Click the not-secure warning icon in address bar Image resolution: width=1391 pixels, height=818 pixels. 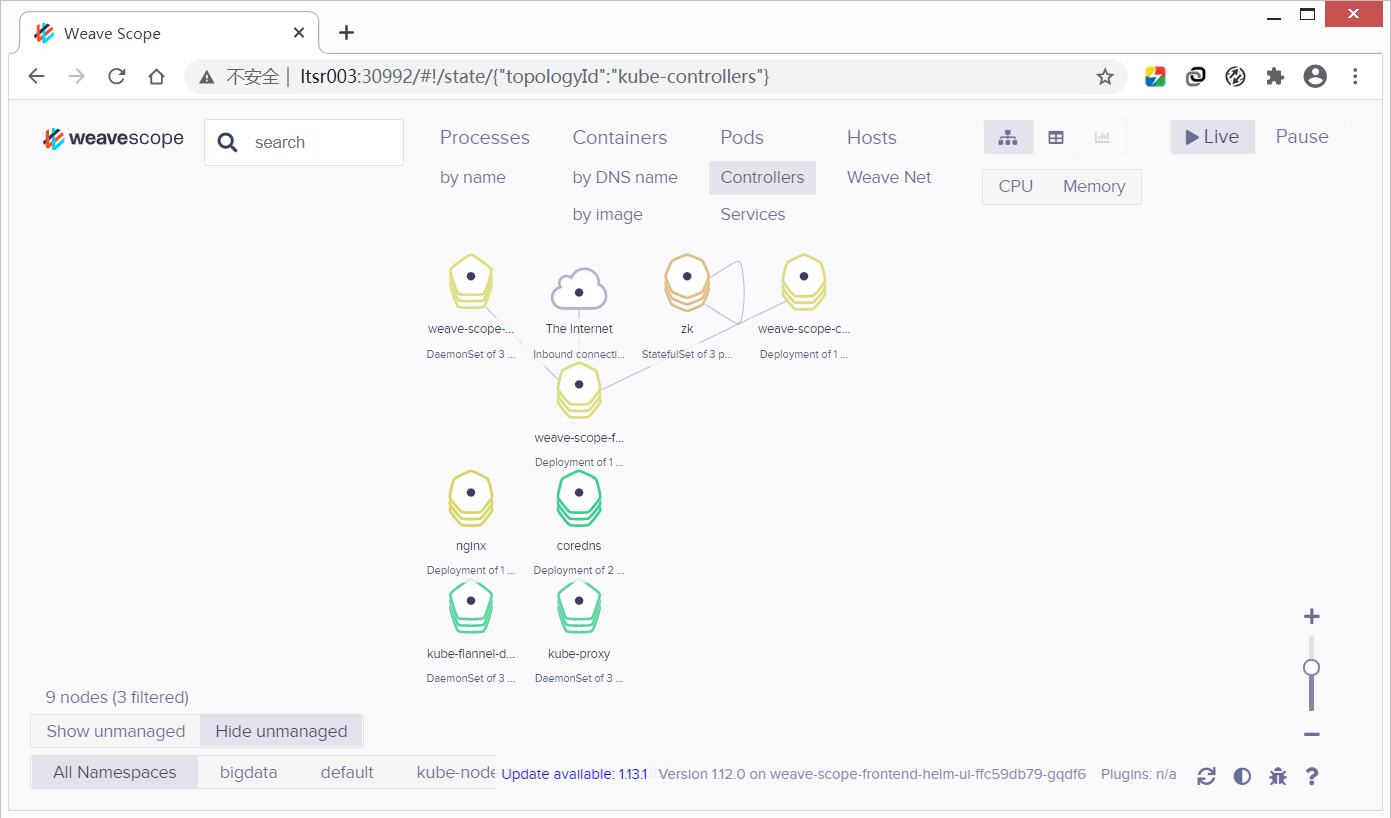click(206, 76)
